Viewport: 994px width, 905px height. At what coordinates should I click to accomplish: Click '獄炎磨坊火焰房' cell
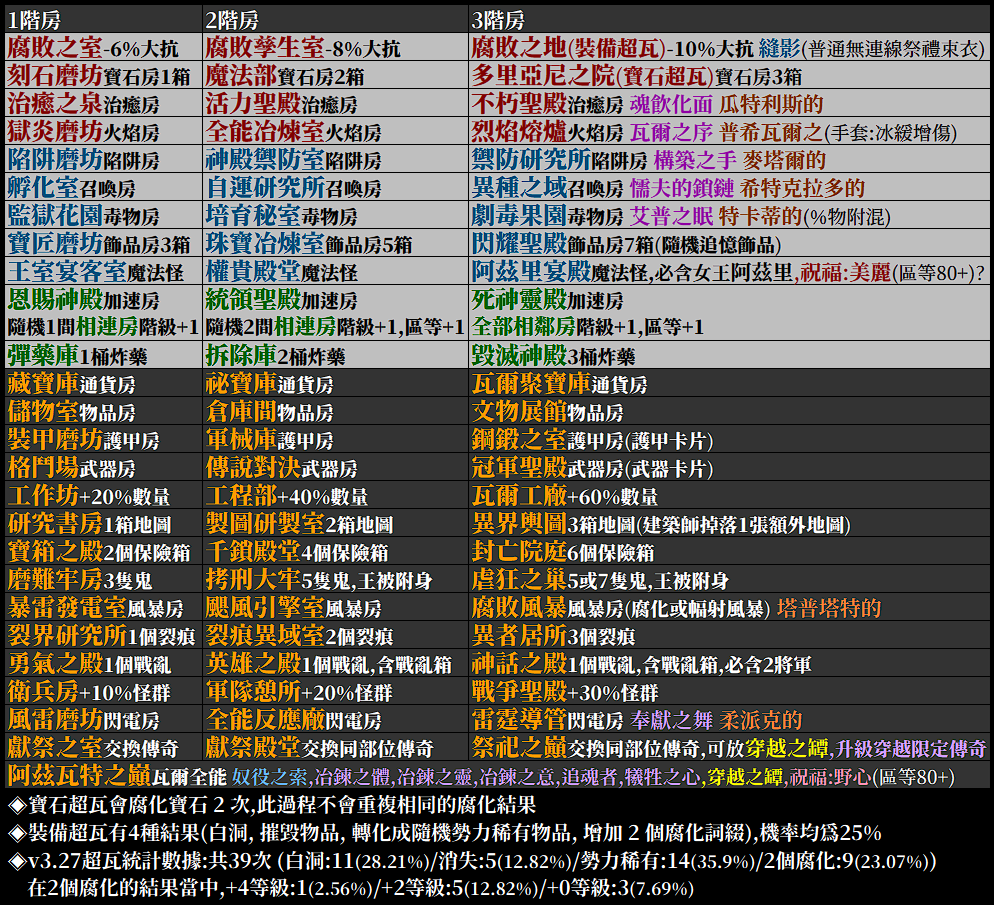point(103,131)
